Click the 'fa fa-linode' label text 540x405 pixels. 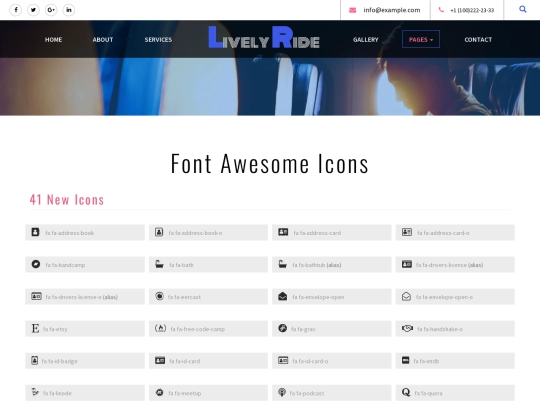(57, 393)
